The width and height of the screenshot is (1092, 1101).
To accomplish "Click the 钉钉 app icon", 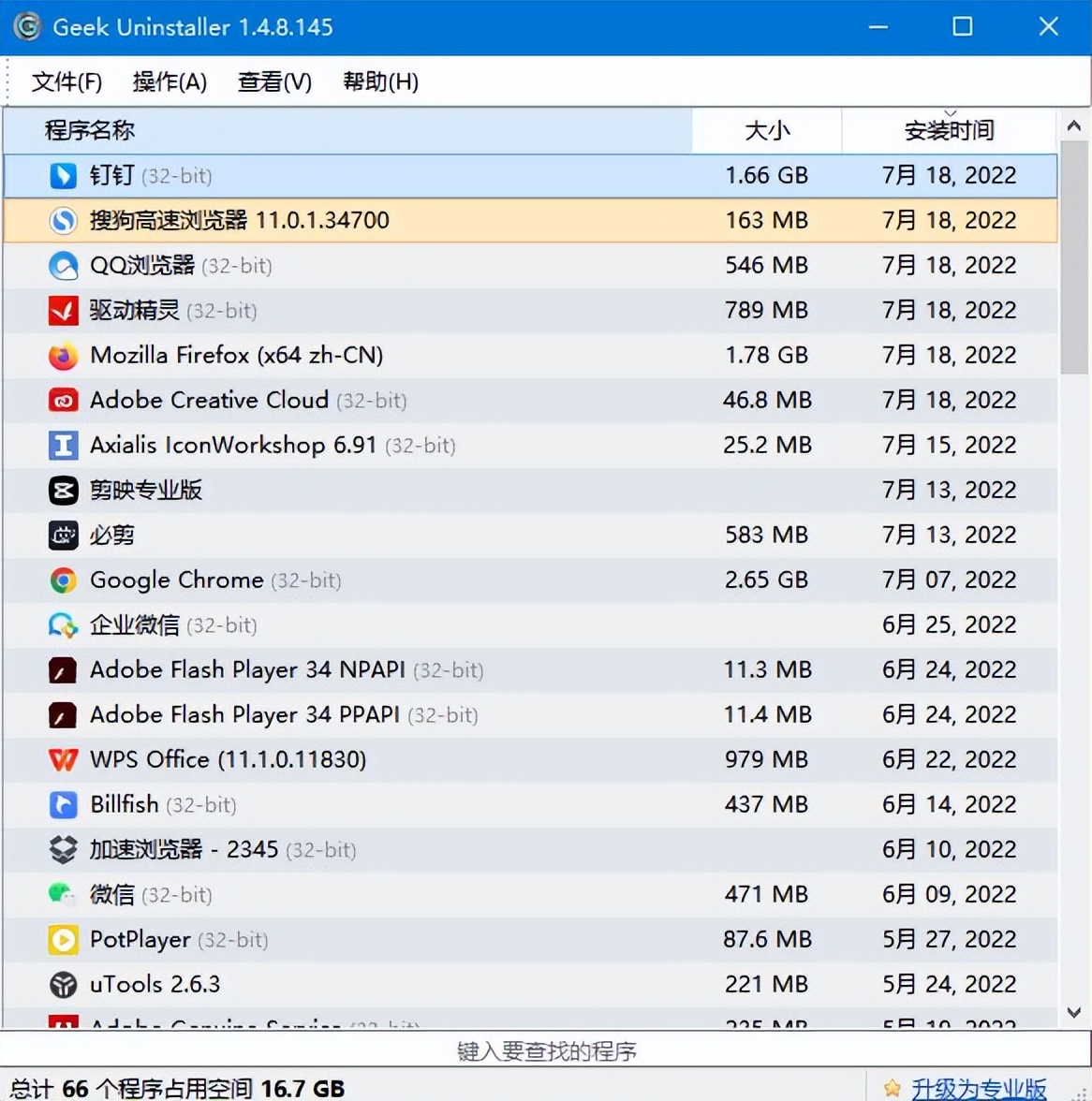I will [63, 176].
